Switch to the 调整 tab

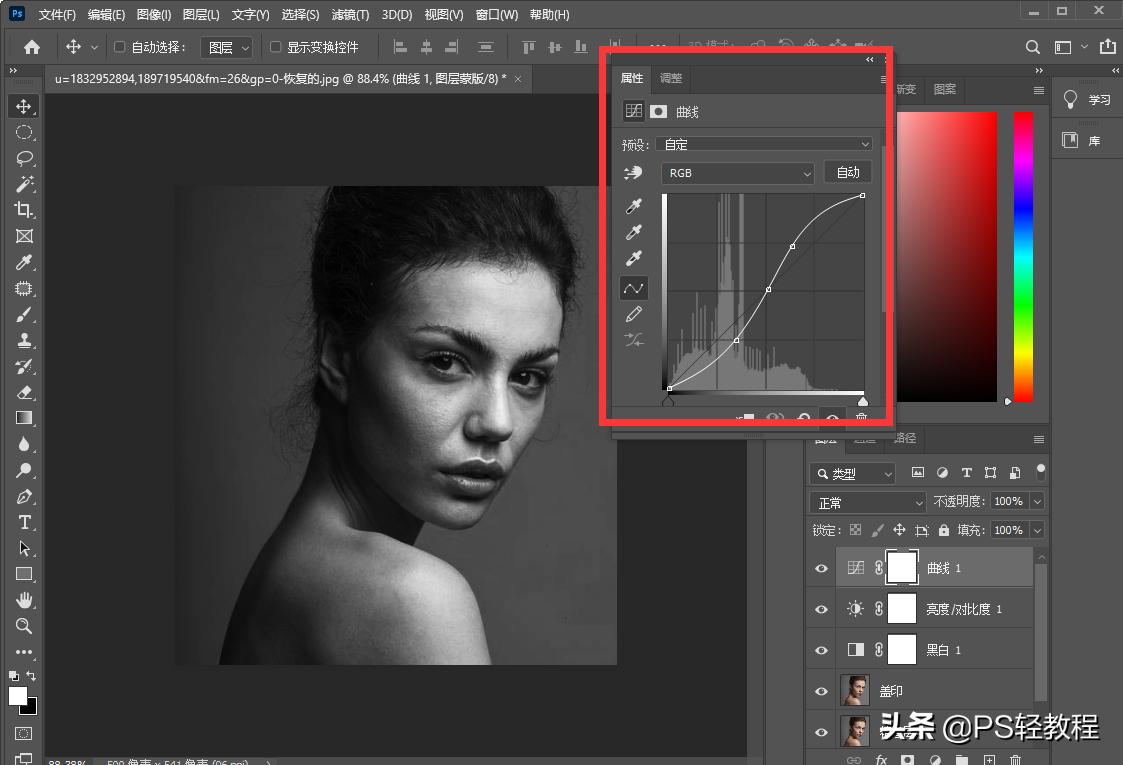(671, 79)
